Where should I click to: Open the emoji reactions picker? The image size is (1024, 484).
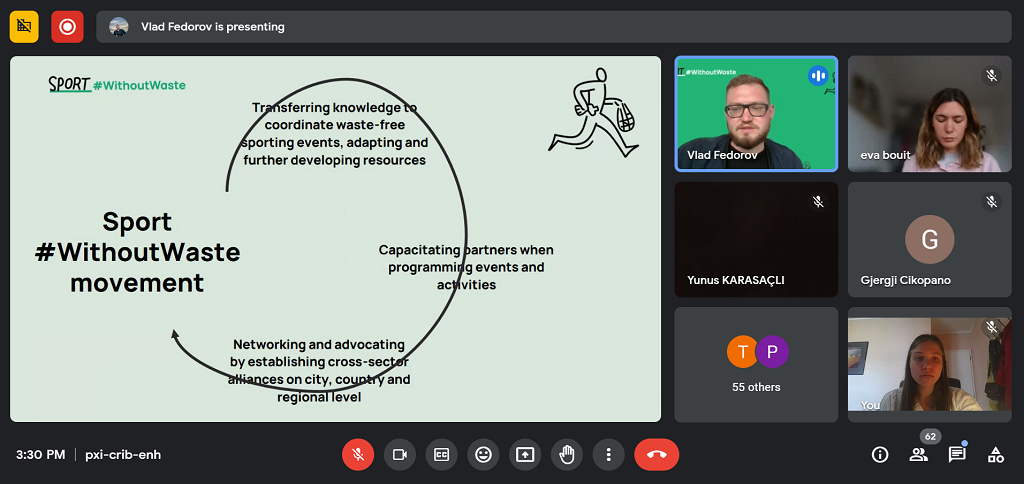click(483, 455)
